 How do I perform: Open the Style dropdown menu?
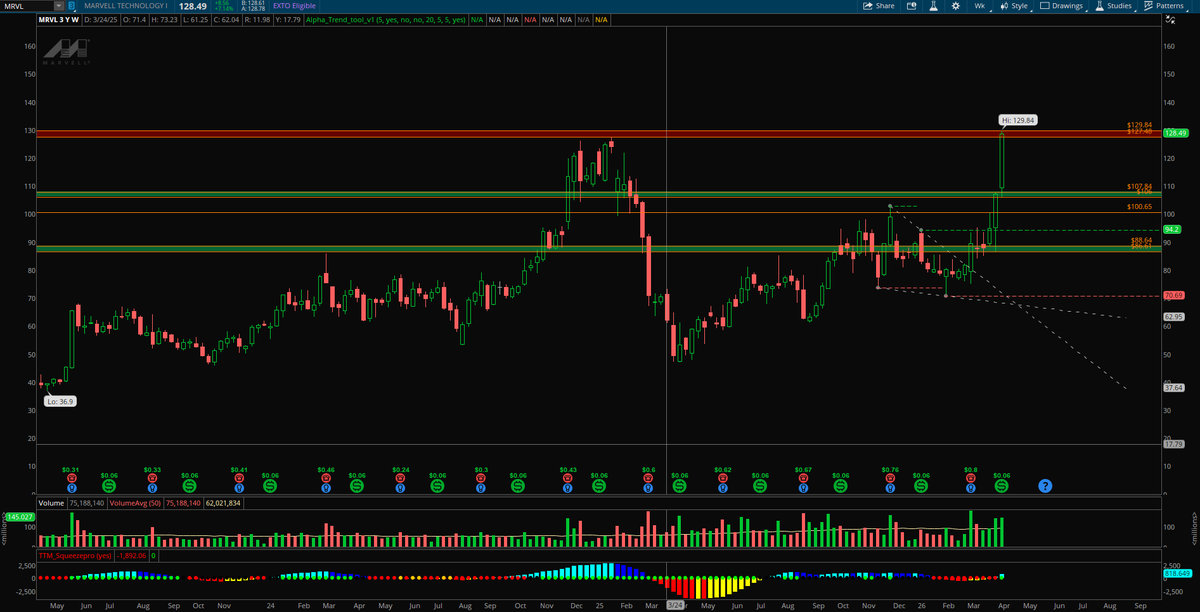[1014, 5]
